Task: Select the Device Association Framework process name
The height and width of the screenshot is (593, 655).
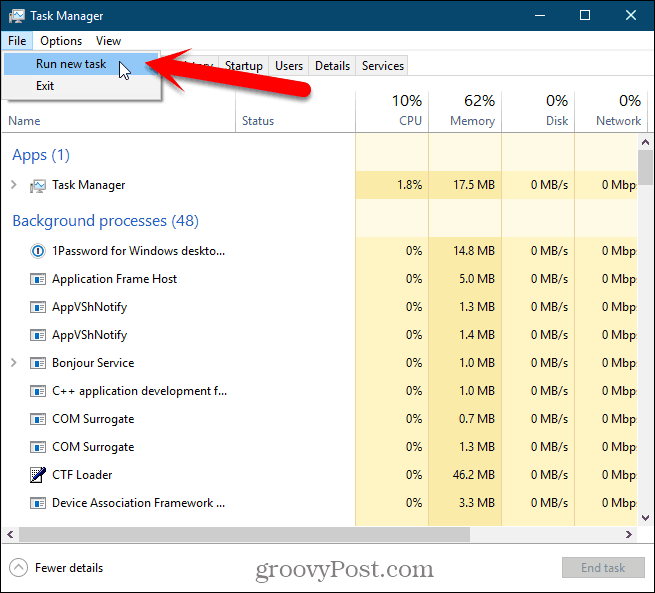Action: coord(138,503)
